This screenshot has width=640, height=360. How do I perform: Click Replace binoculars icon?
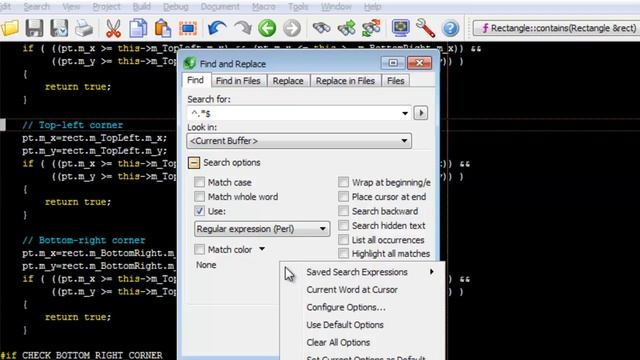click(x=371, y=28)
